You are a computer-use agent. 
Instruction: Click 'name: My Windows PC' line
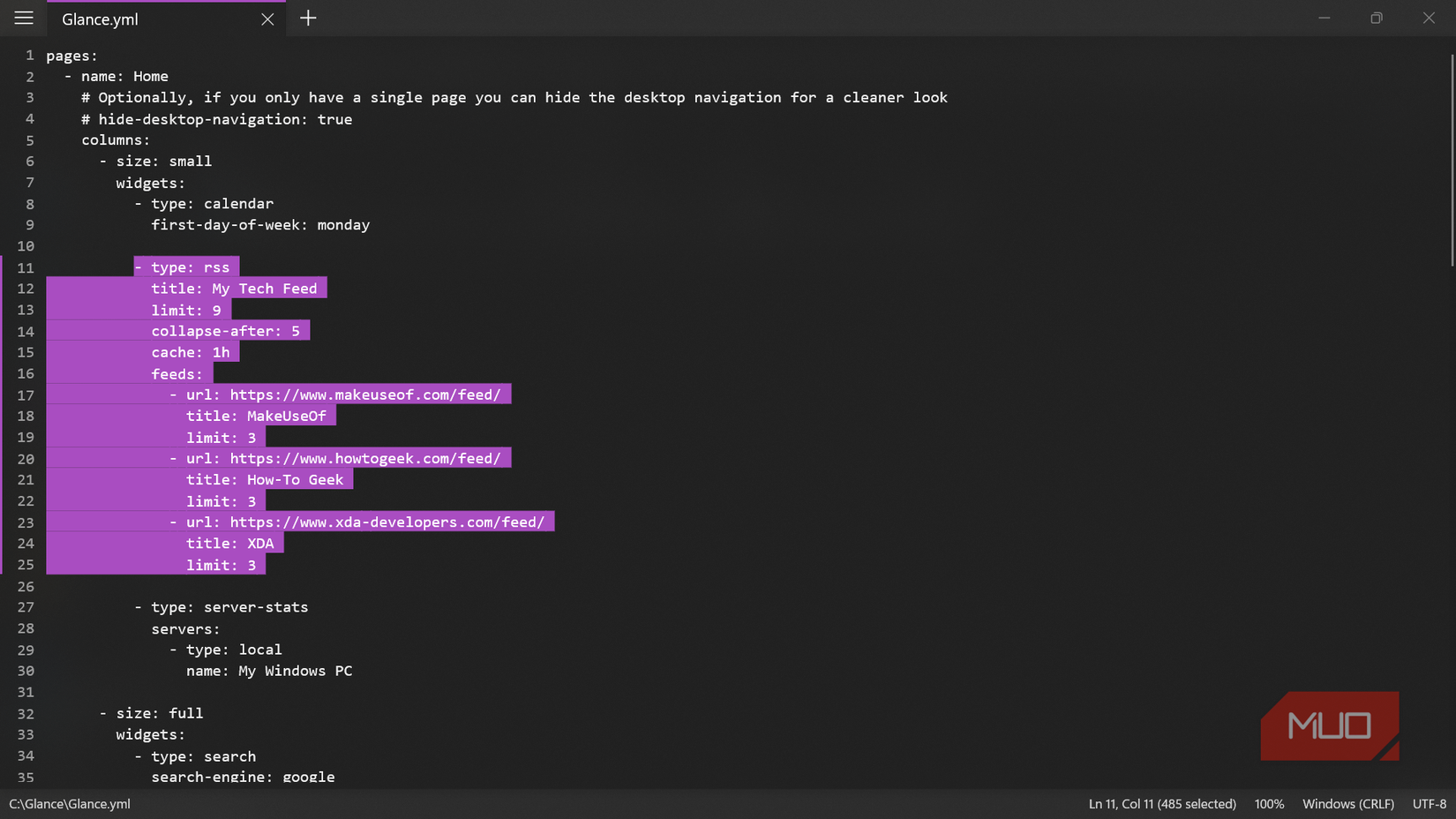point(269,671)
